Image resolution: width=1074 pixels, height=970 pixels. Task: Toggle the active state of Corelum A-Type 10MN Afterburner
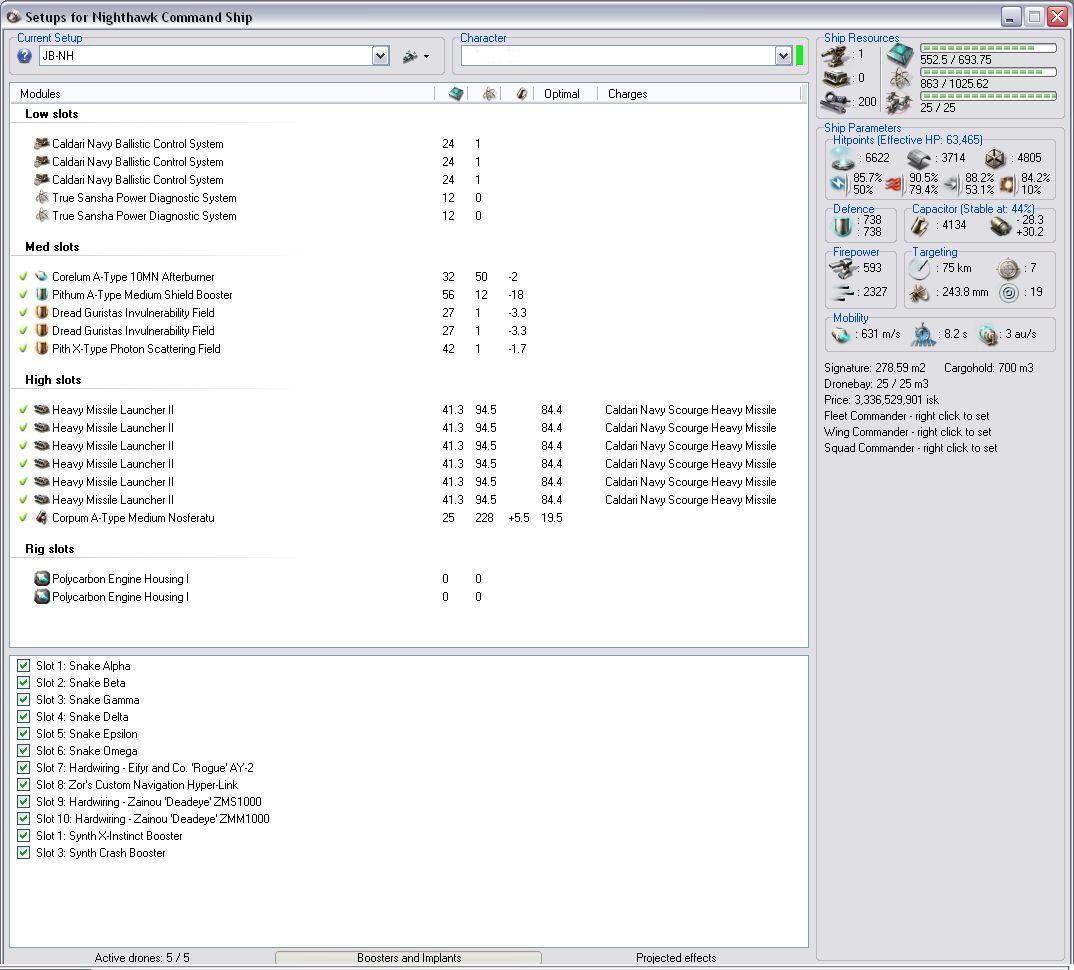23,277
